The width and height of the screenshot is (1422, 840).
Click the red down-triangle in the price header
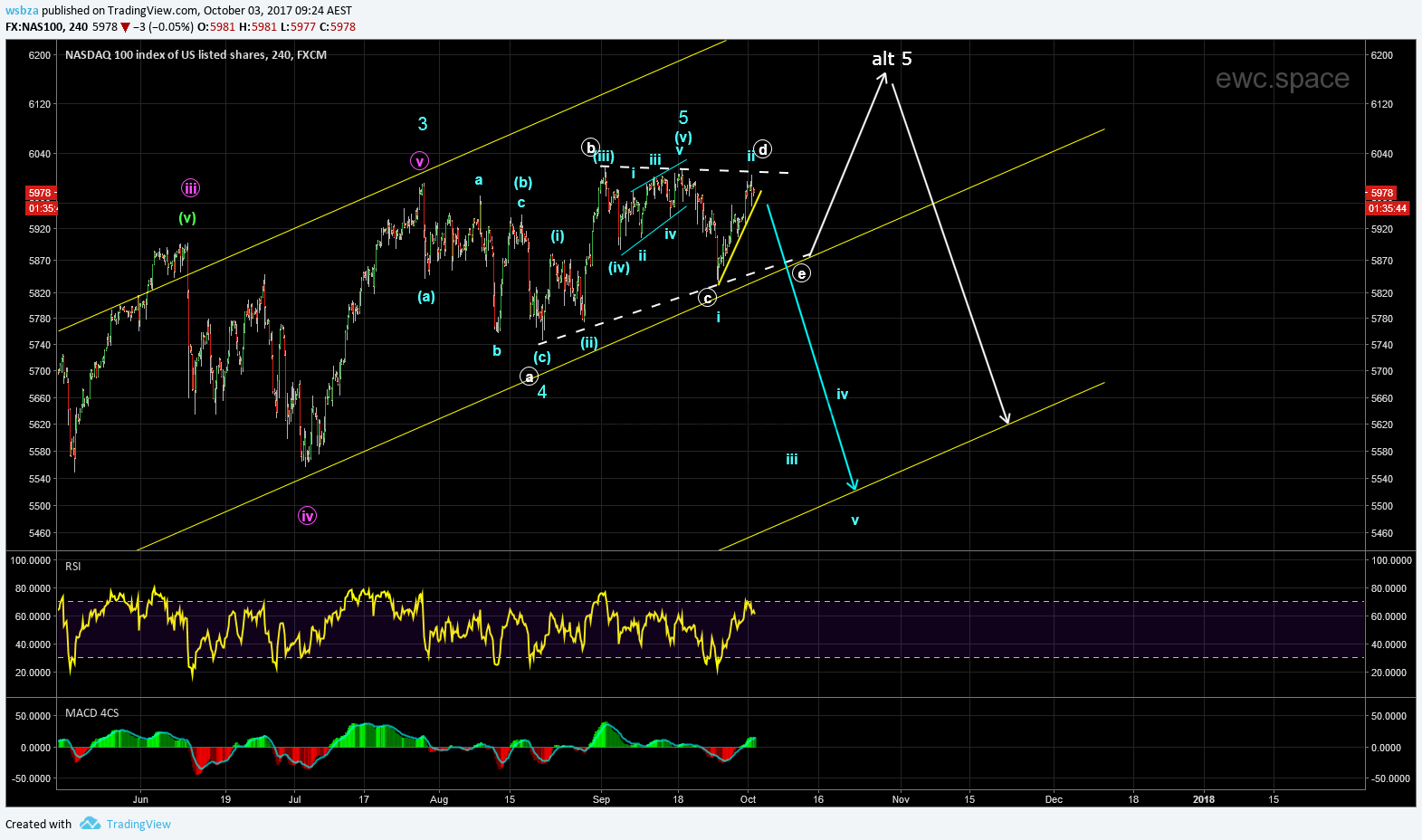coord(126,27)
